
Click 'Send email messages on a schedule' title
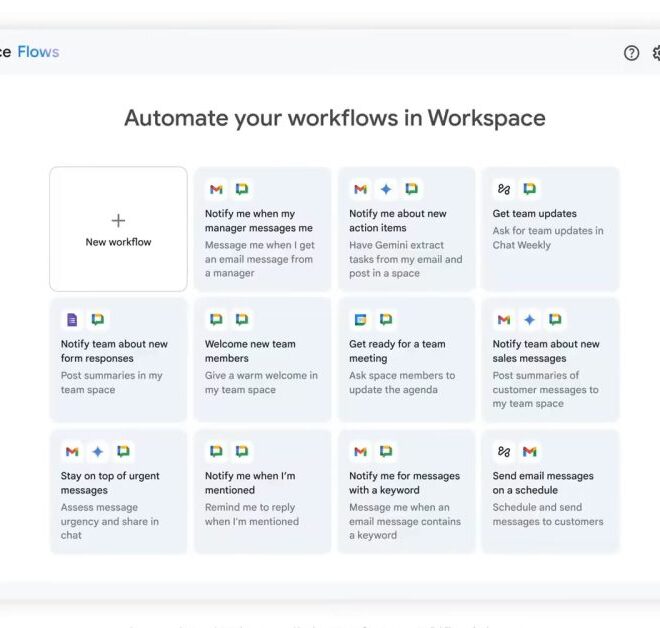pyautogui.click(x=543, y=483)
